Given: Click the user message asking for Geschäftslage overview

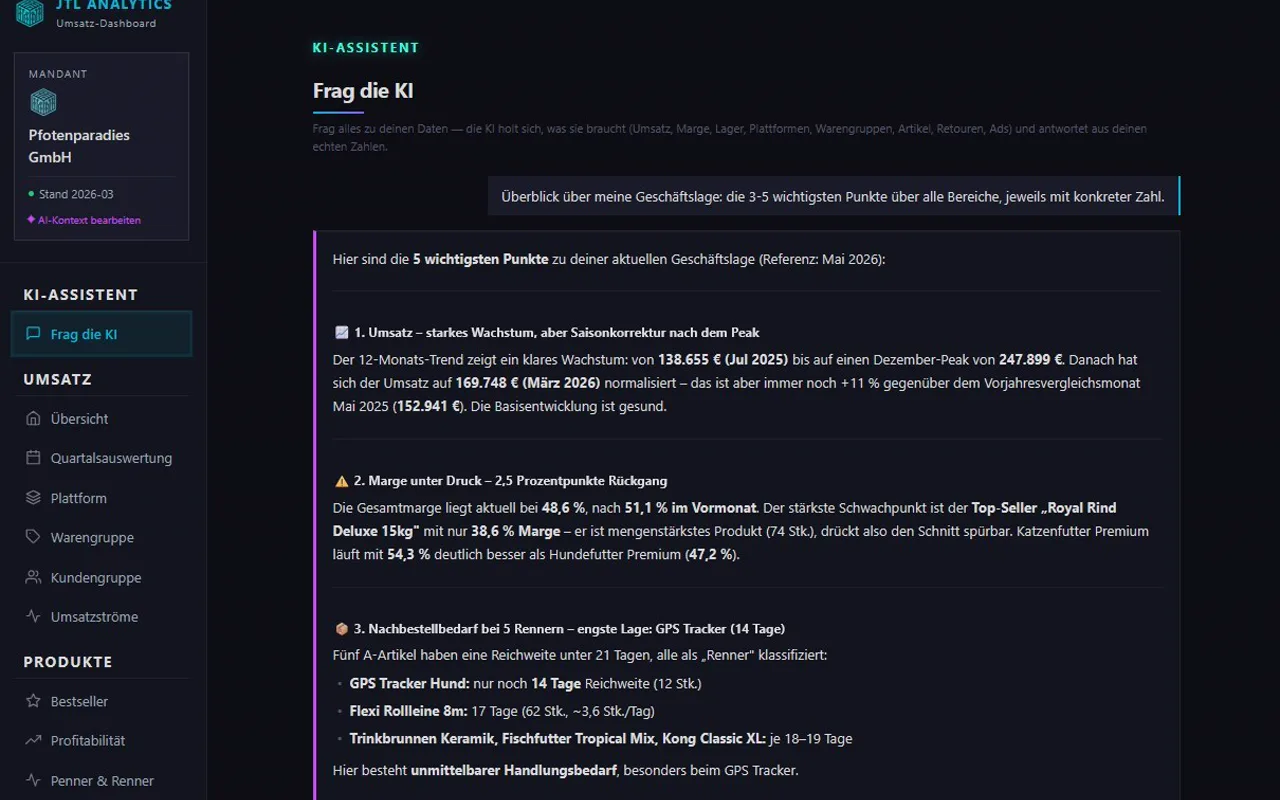Looking at the screenshot, I should point(833,196).
